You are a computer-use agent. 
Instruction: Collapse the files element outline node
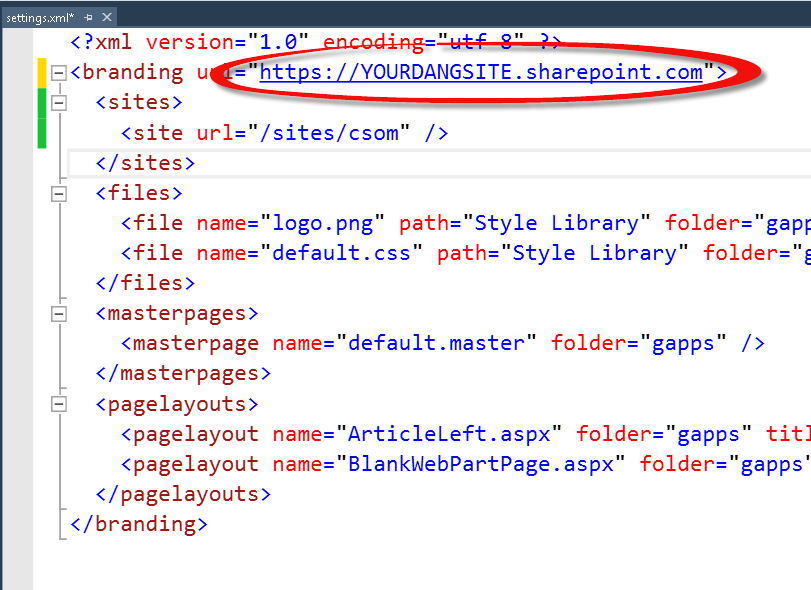click(x=59, y=194)
